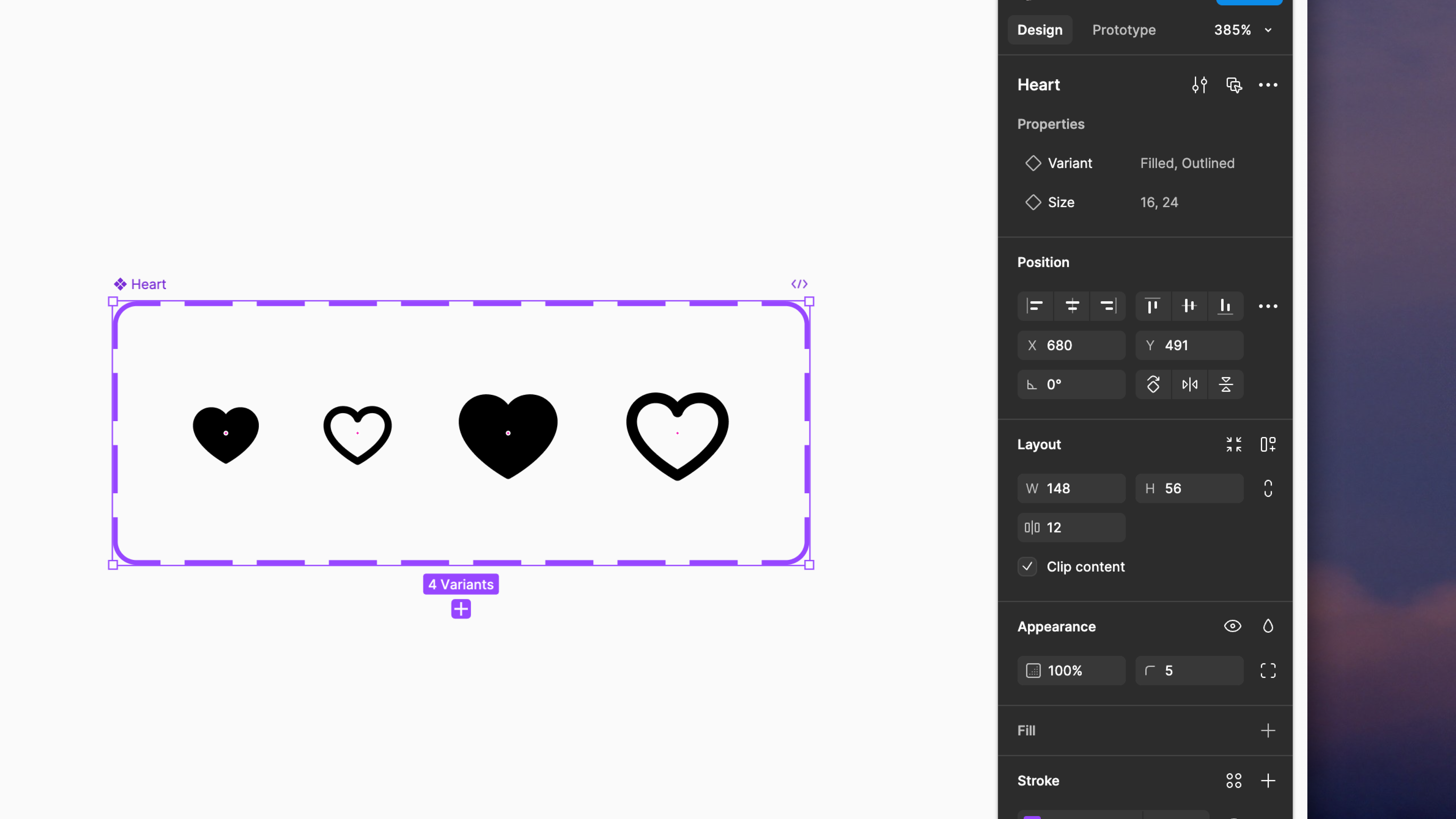Click the corner radius field showing 5
1456x819 pixels.
pos(1189,670)
